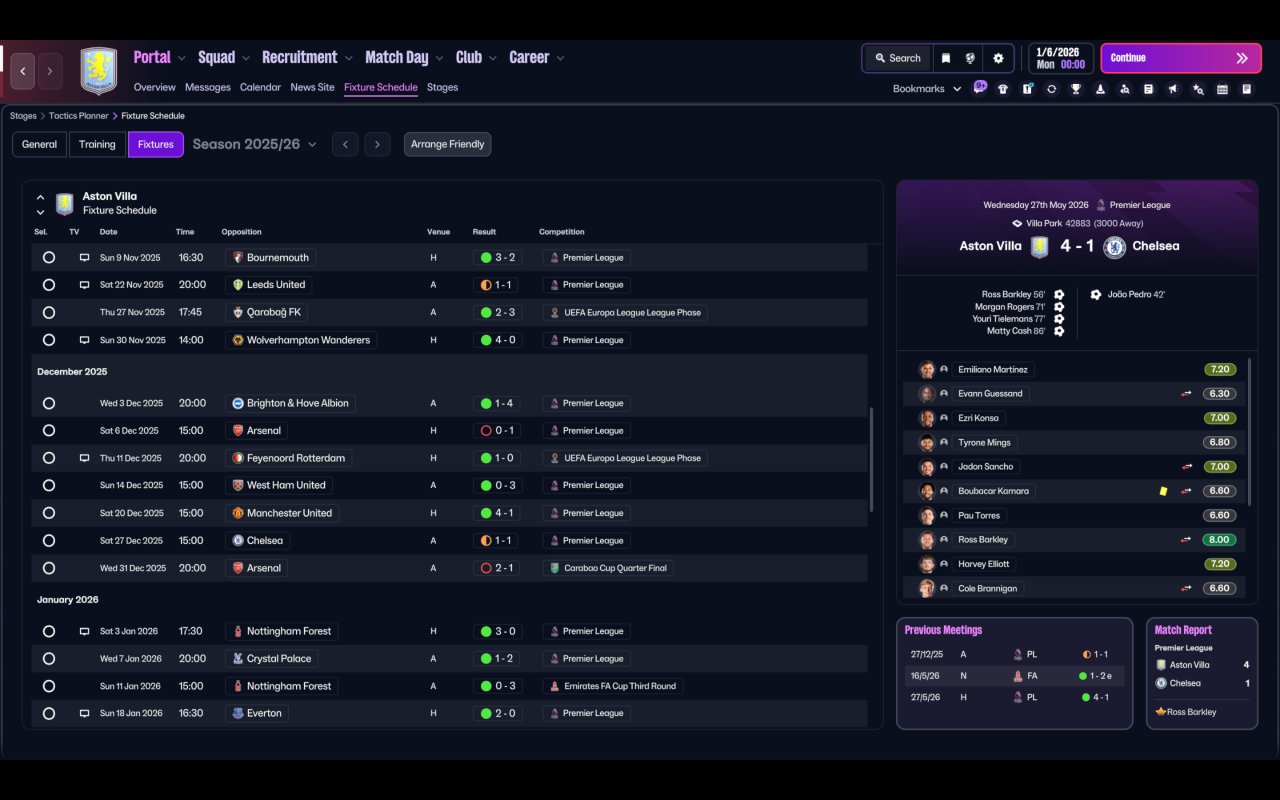Screen dimensions: 1280x800
Task: Open the Bookmarks dropdown
Action: 927,89
